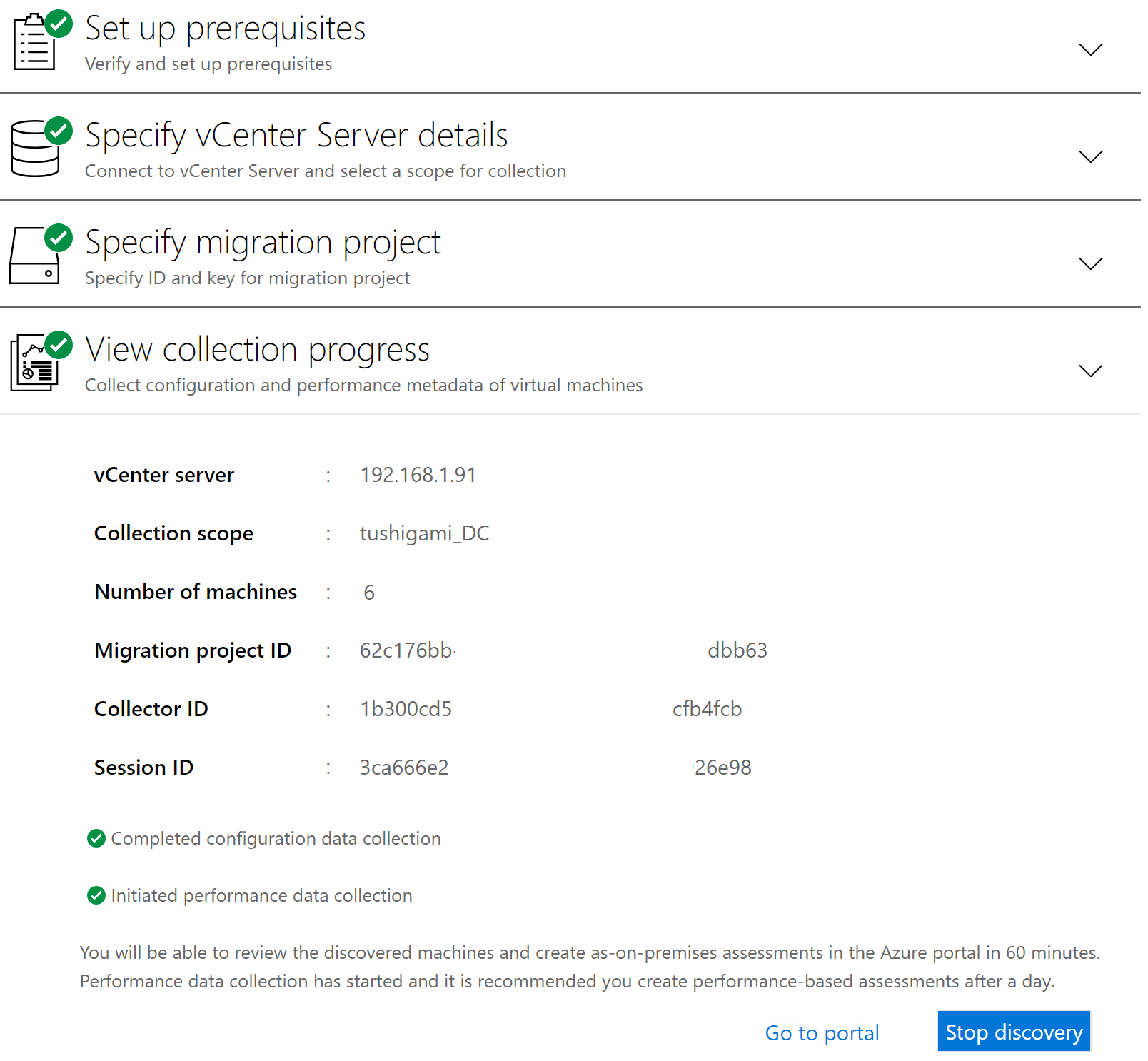
Task: Click the checkmark beside Specify vCenter Server details
Action: pyautogui.click(x=59, y=131)
